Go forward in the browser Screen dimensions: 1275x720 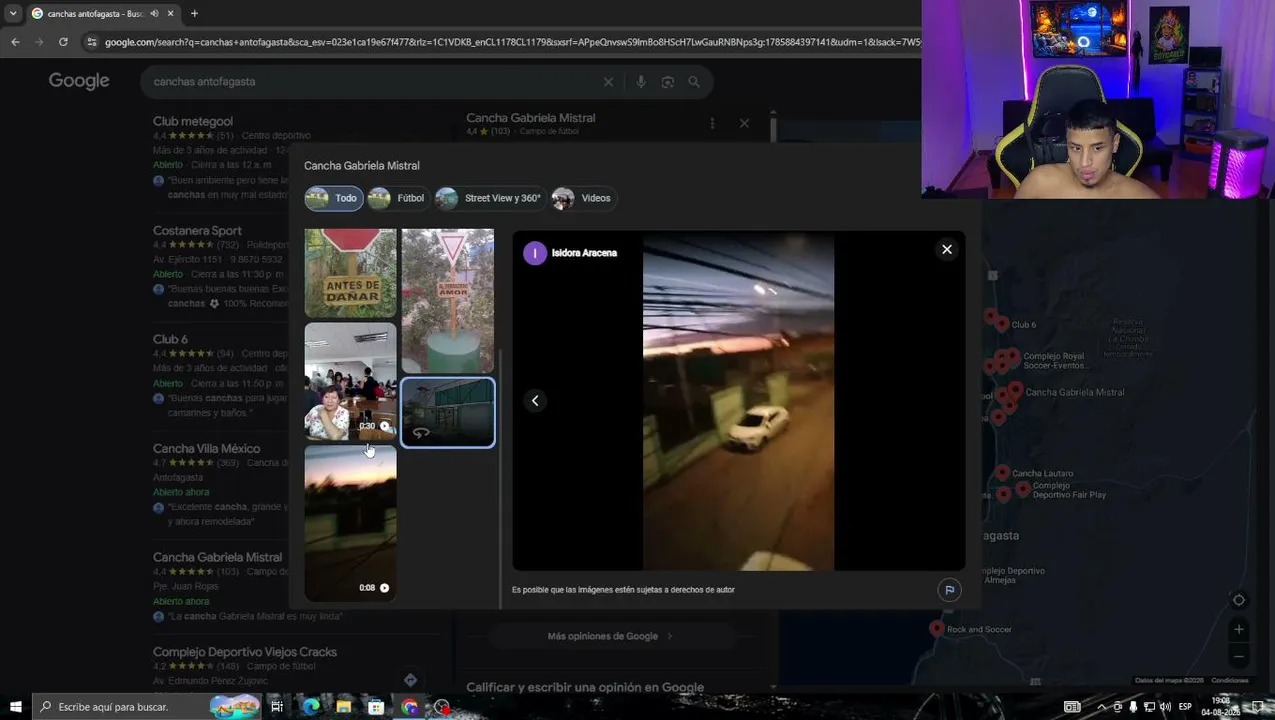(x=39, y=42)
